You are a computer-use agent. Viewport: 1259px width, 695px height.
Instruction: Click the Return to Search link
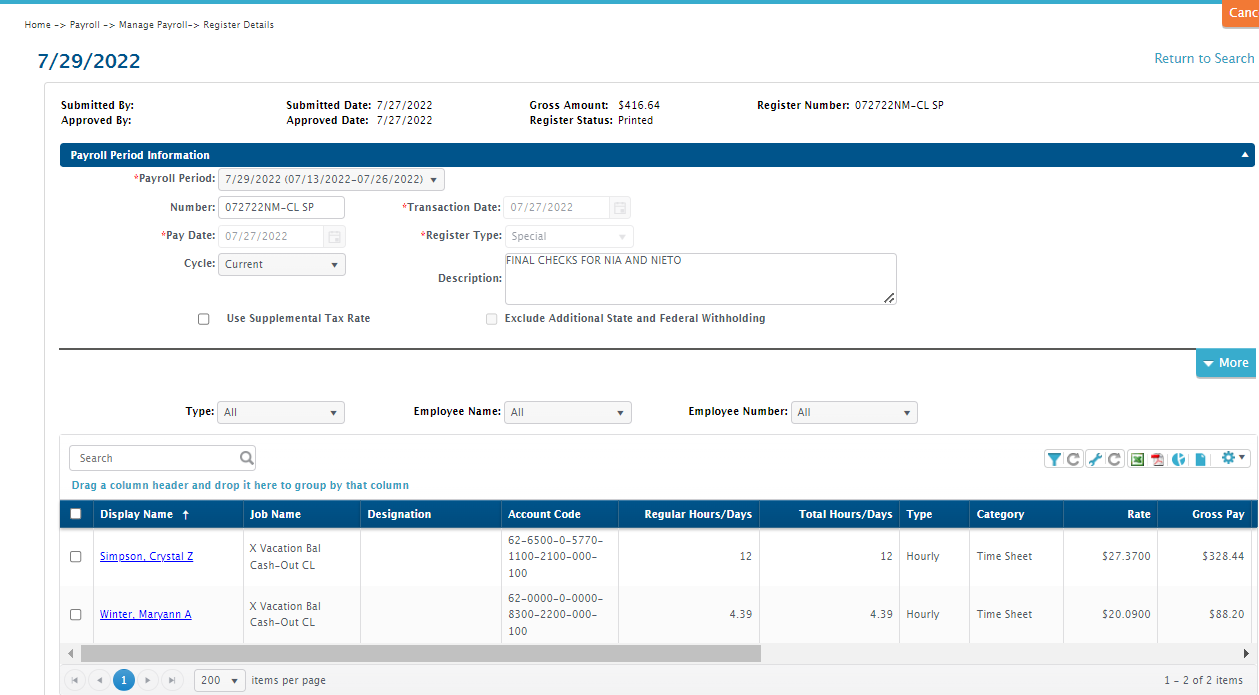pos(1204,59)
